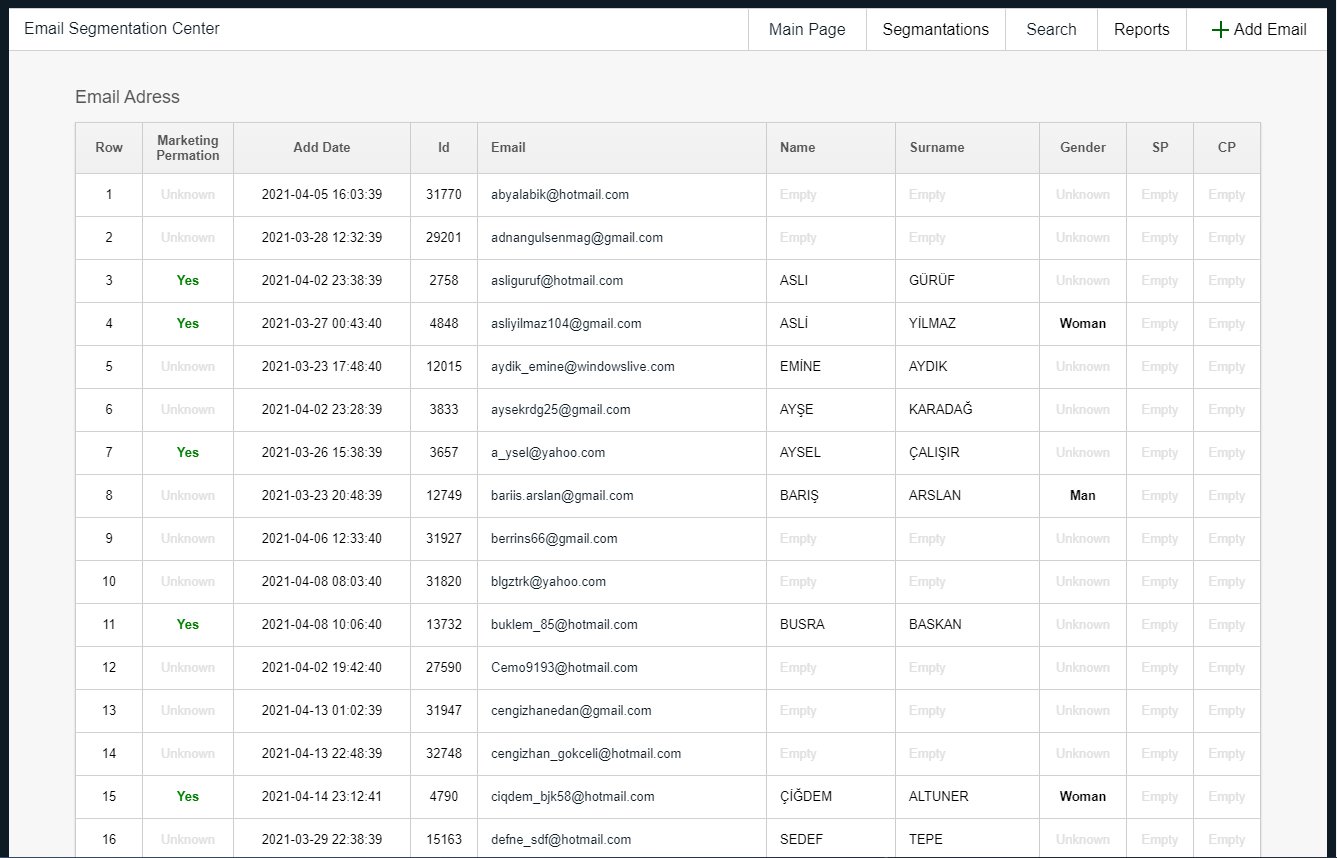
Task: Go to the Segmantations page
Action: click(x=935, y=30)
